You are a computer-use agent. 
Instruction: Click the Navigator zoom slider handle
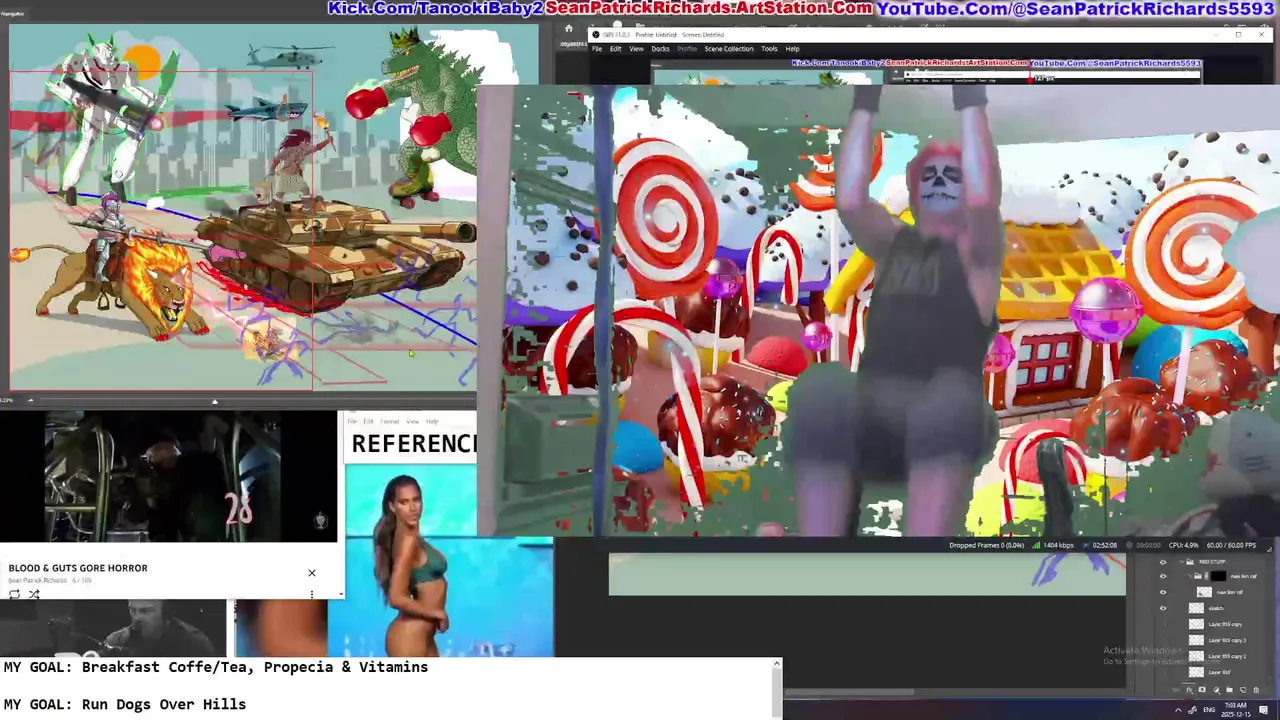coord(215,402)
